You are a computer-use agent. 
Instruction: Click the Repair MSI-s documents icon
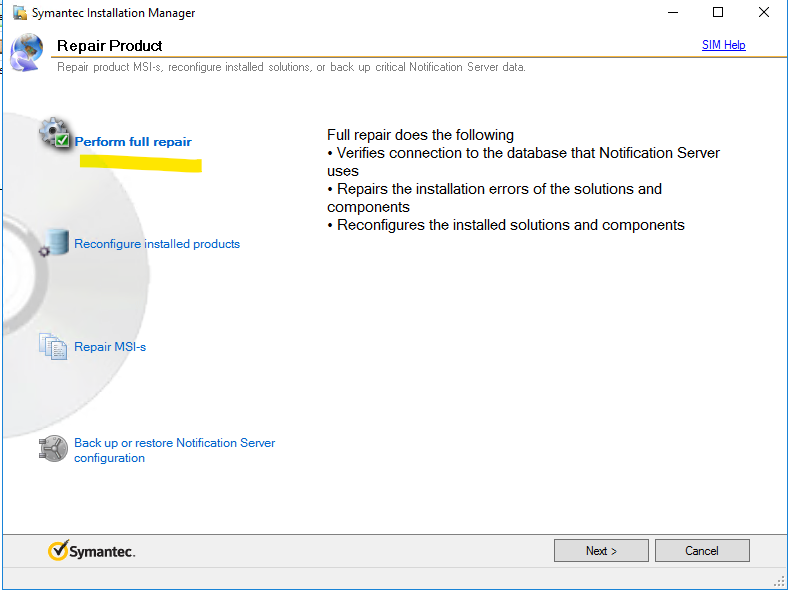tap(53, 346)
